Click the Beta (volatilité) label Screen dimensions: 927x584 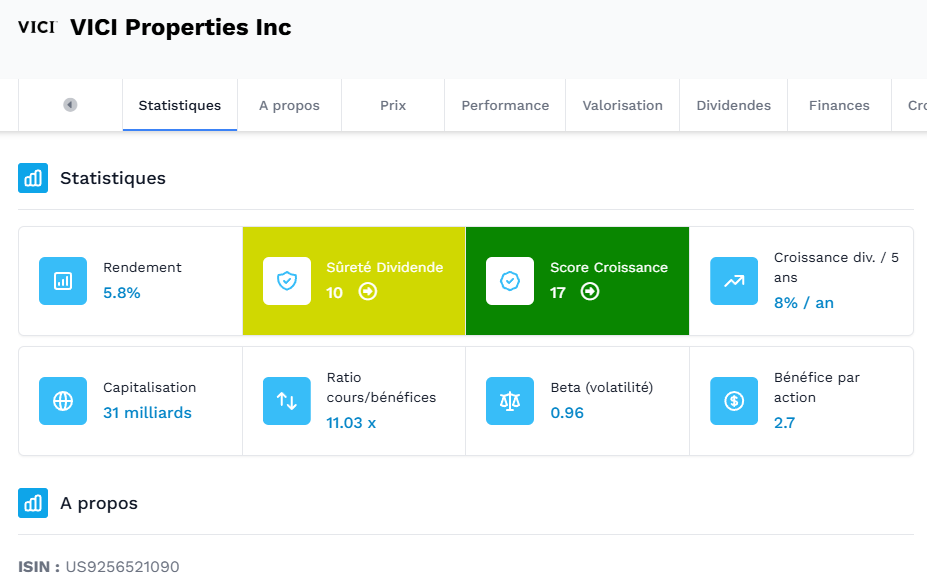pos(602,387)
